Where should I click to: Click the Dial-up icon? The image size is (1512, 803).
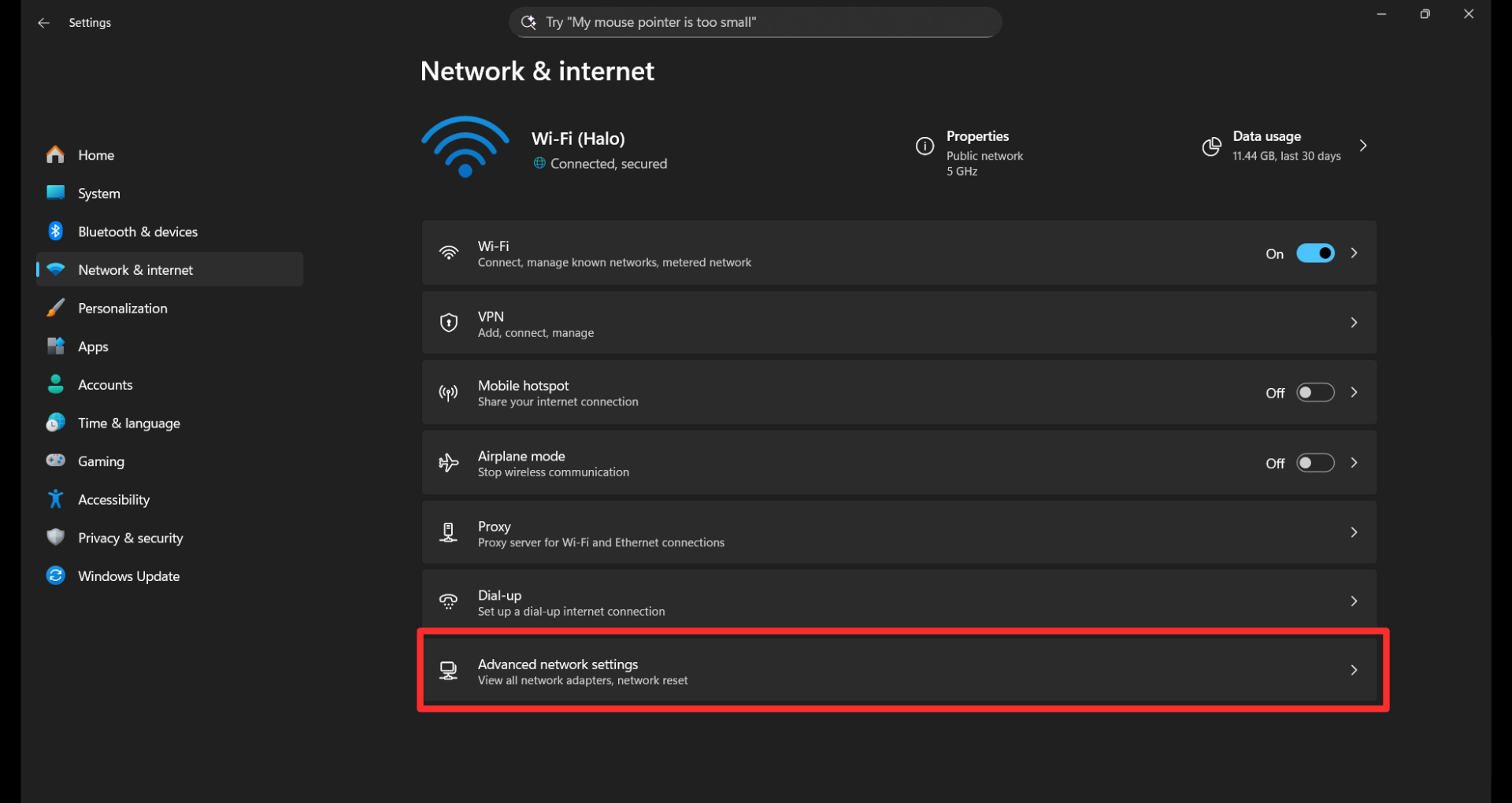click(449, 601)
